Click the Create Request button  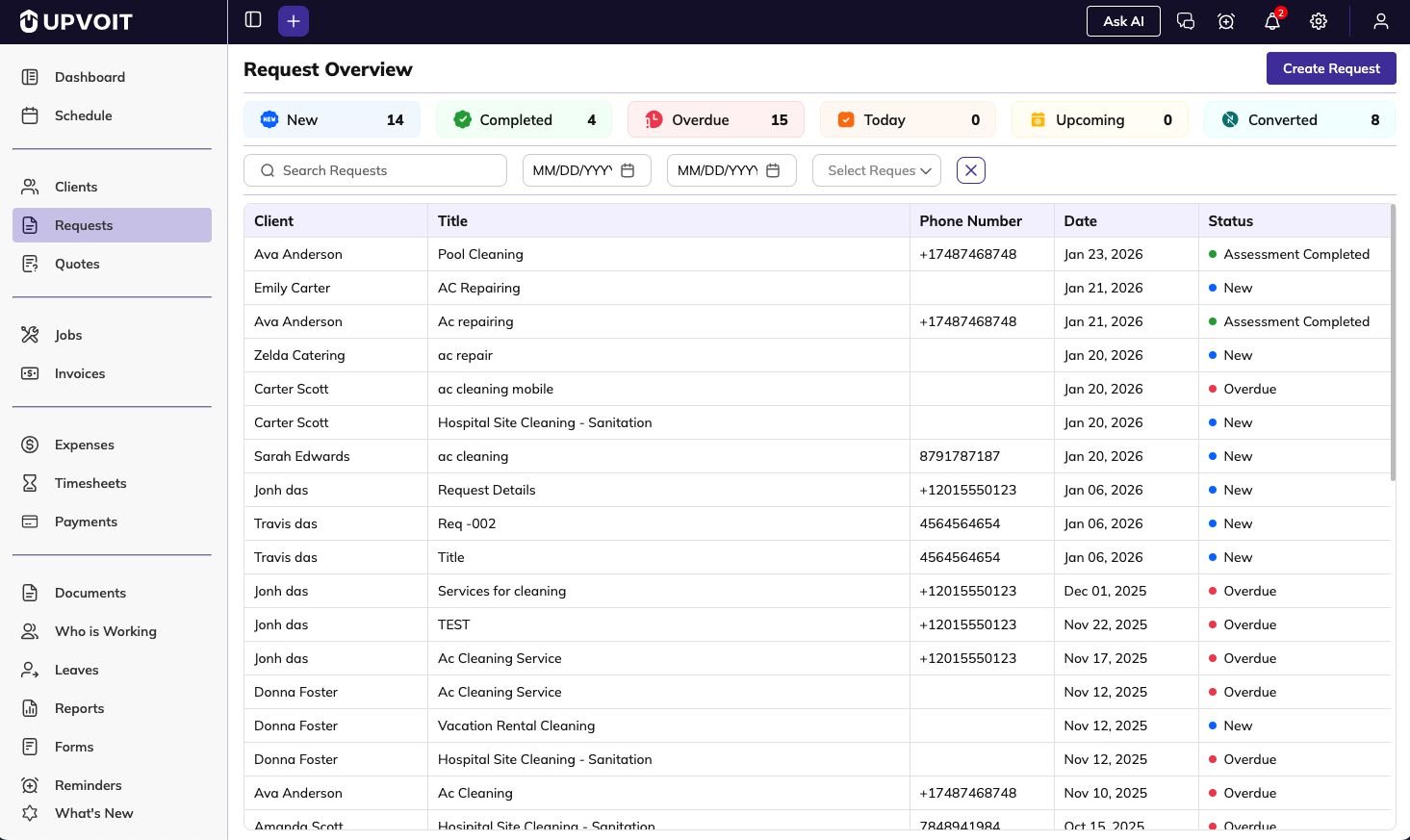1331,68
